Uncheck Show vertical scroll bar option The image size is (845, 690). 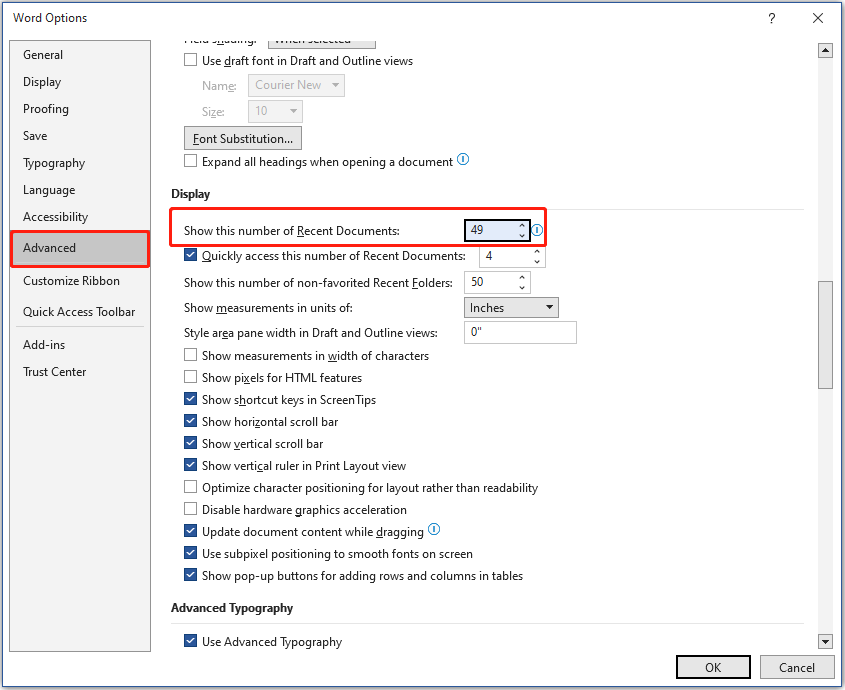[190, 443]
